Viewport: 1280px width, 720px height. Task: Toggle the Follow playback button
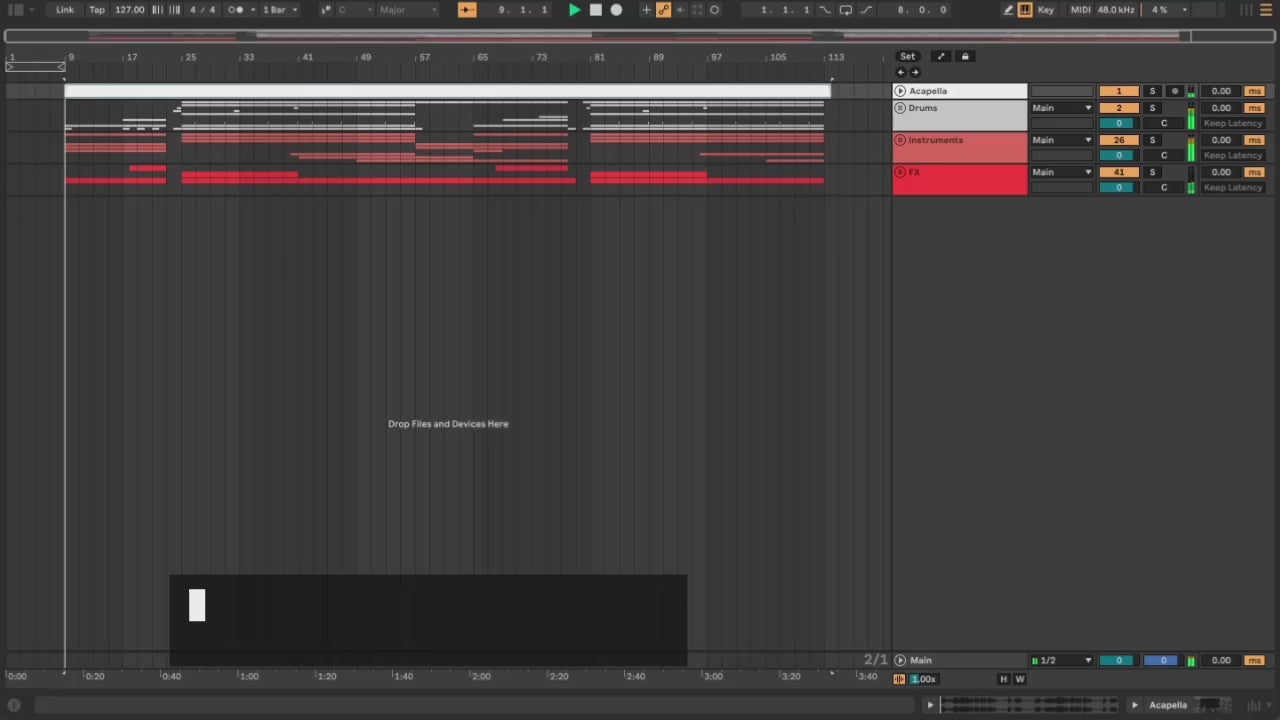tap(467, 10)
